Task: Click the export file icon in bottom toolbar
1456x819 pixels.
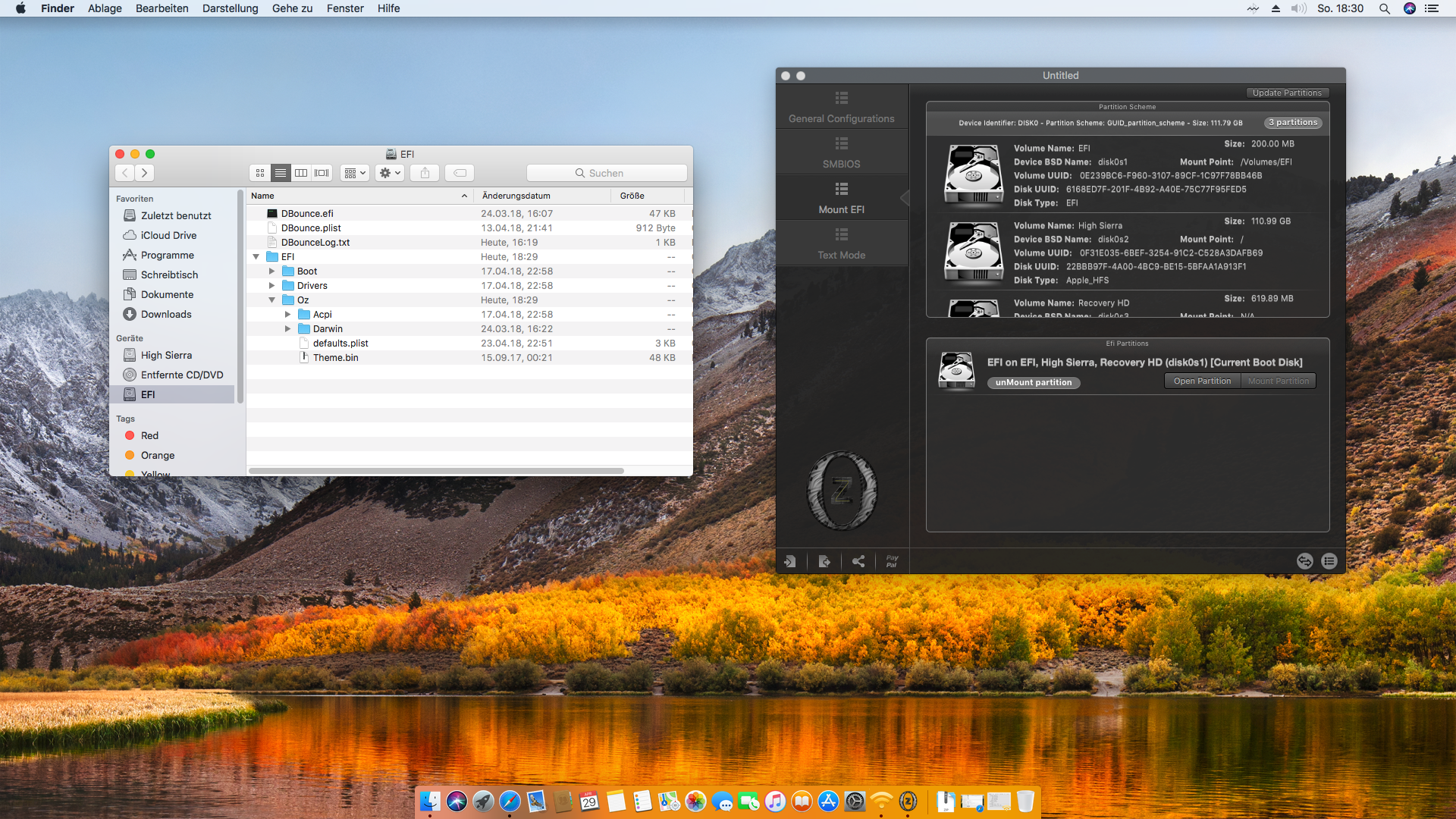Action: 824,561
